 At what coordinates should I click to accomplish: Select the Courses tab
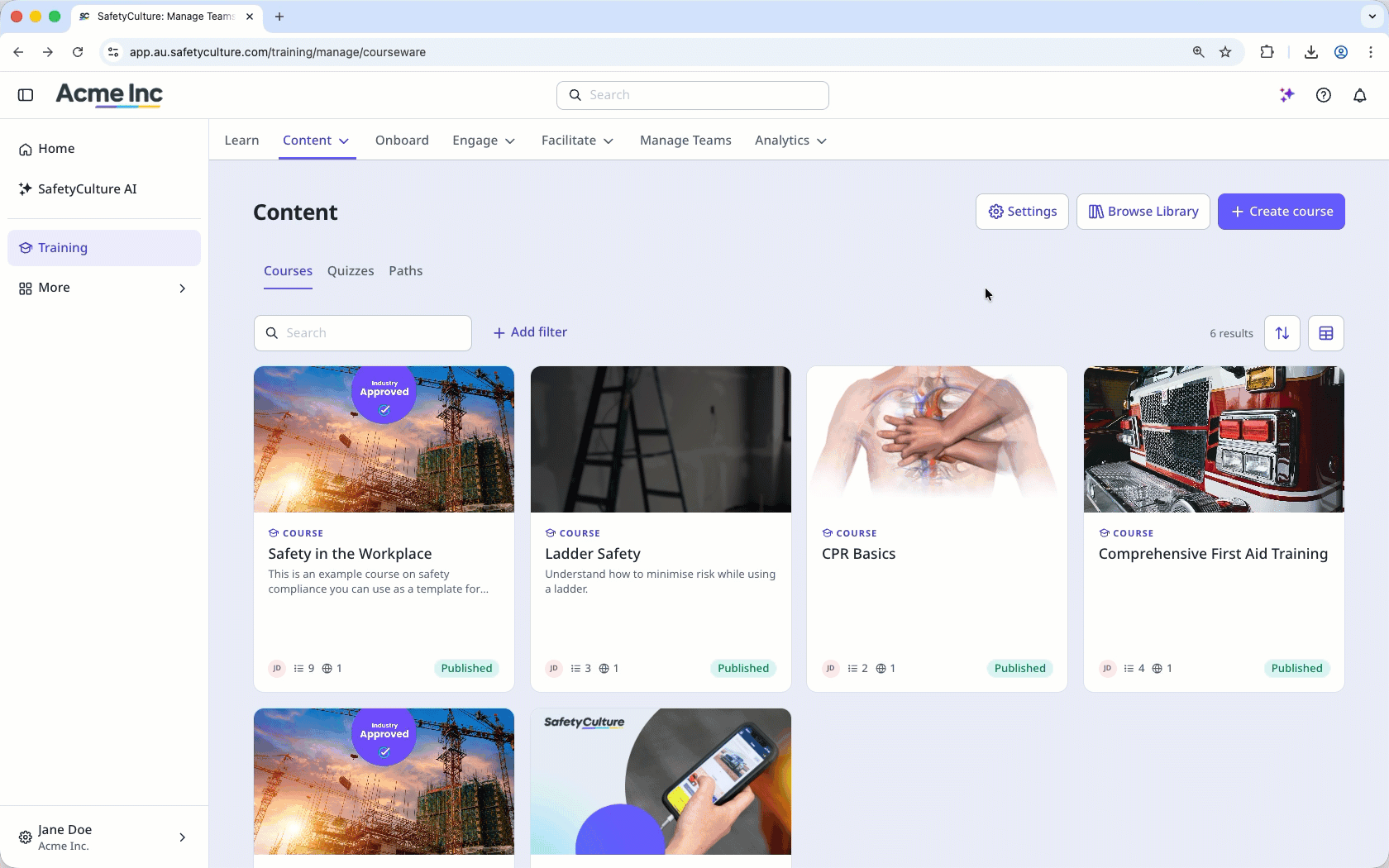[288, 271]
